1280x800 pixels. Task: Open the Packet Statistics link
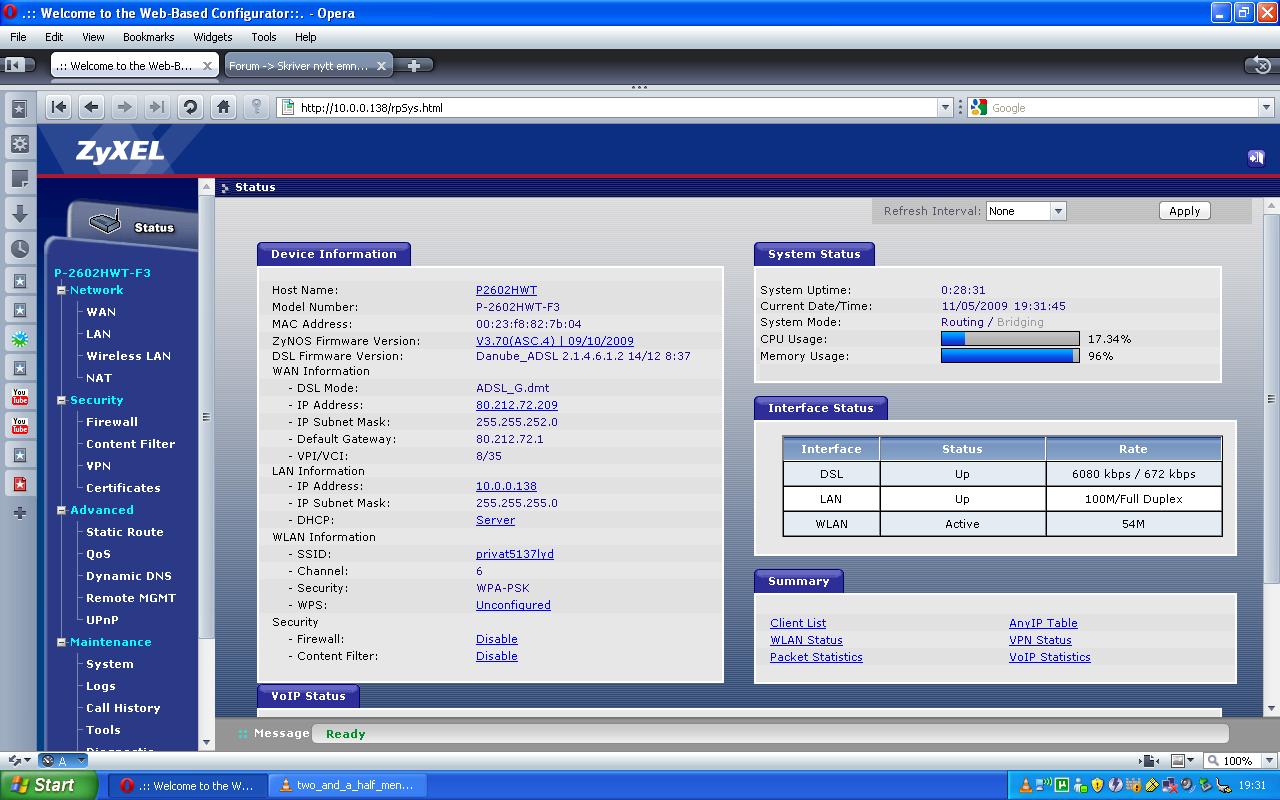(x=816, y=657)
